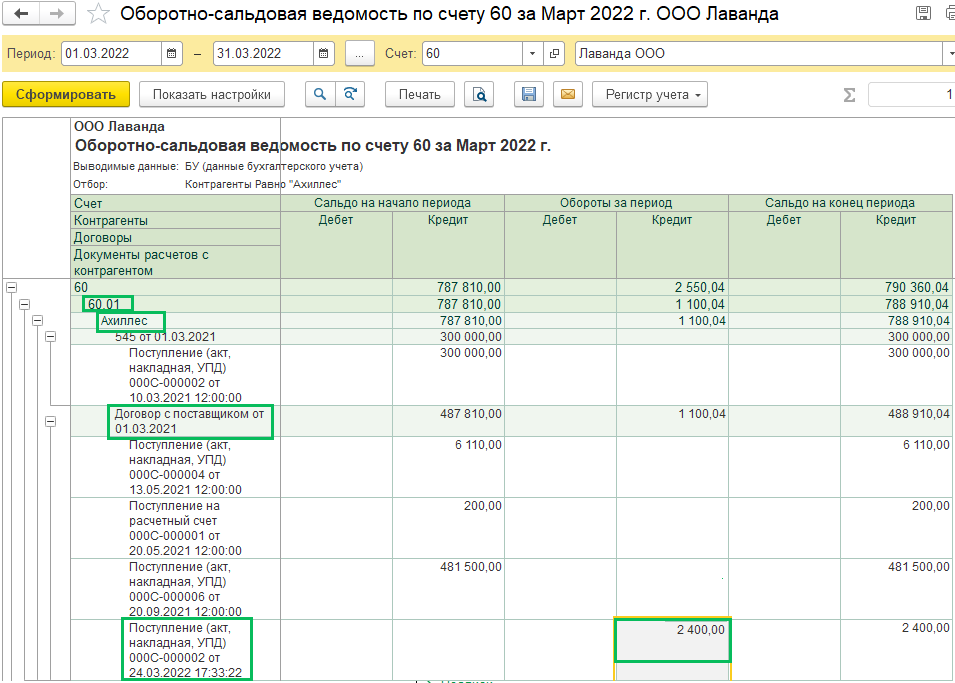Viewport: 955px width, 683px height.
Task: Open calendar for start date 01.03.2022
Action: 172,54
